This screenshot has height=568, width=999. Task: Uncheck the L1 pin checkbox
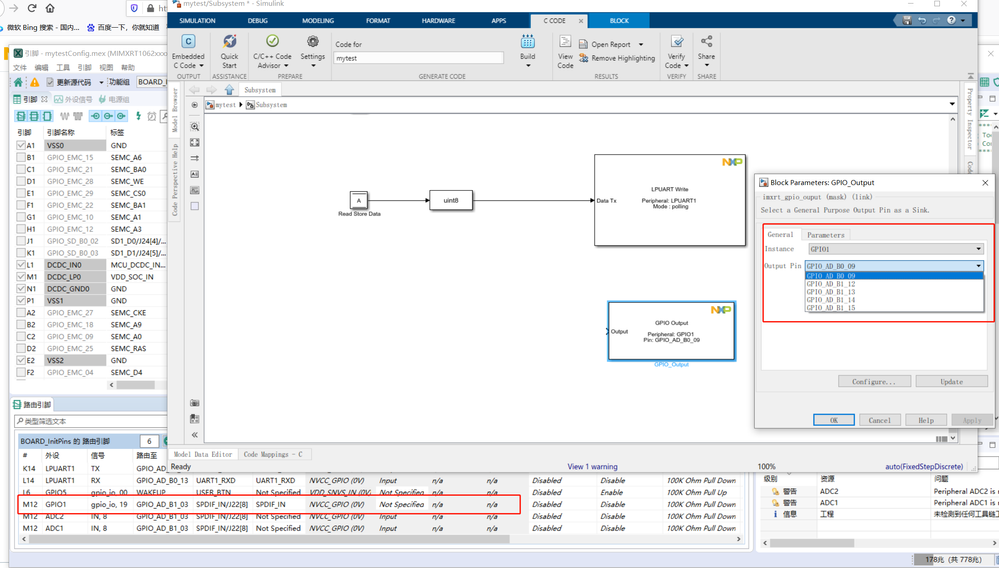pyautogui.click(x=21, y=264)
